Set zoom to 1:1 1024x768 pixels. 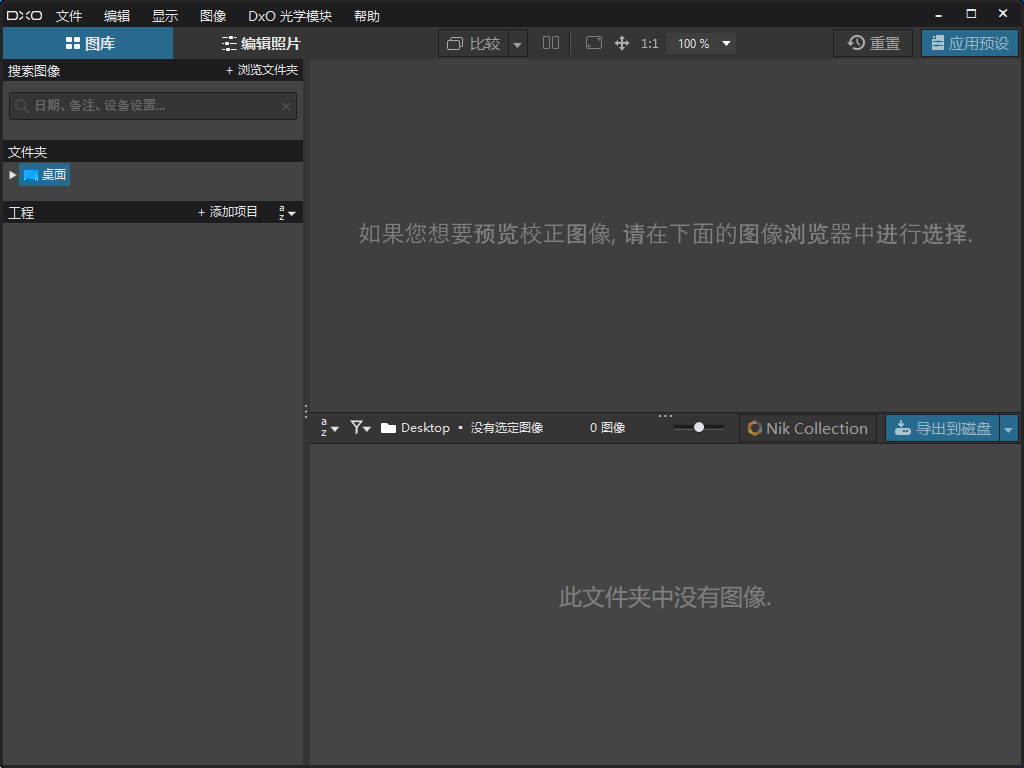[650, 44]
